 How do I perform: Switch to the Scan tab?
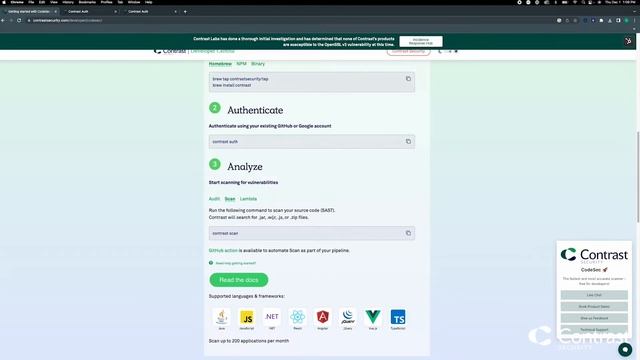[x=230, y=199]
